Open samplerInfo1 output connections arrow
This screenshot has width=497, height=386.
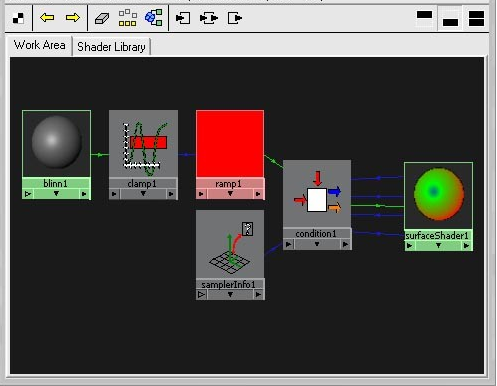click(258, 294)
